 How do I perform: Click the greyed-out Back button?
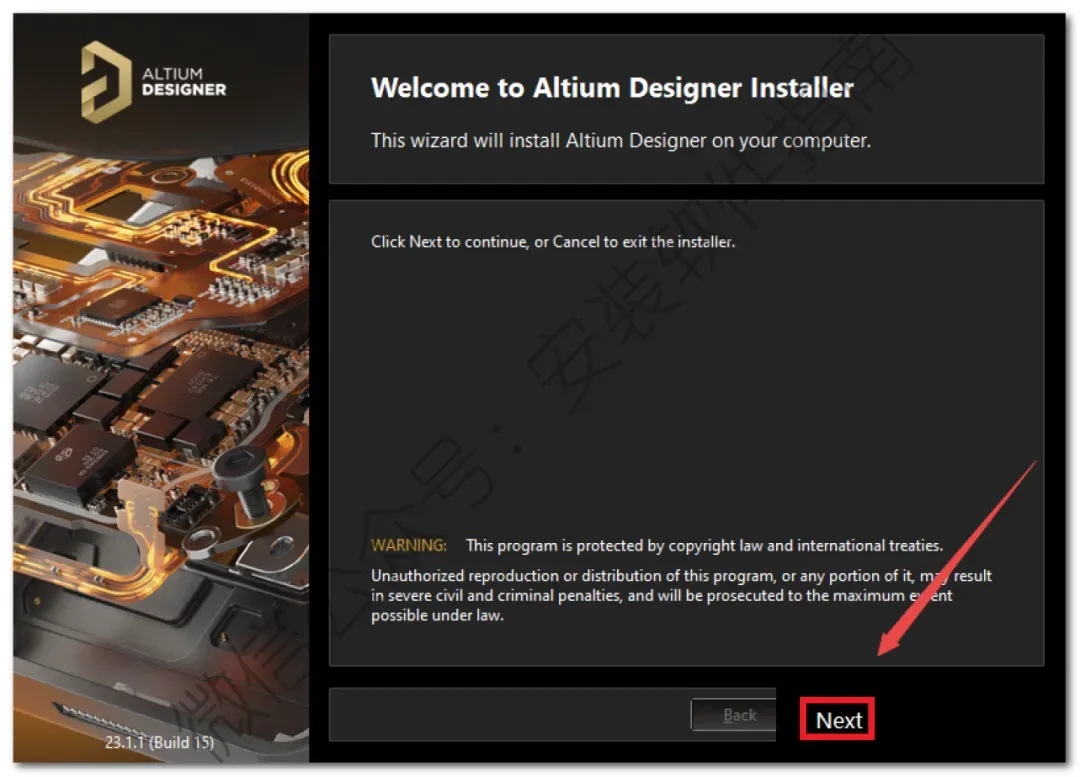click(x=736, y=715)
